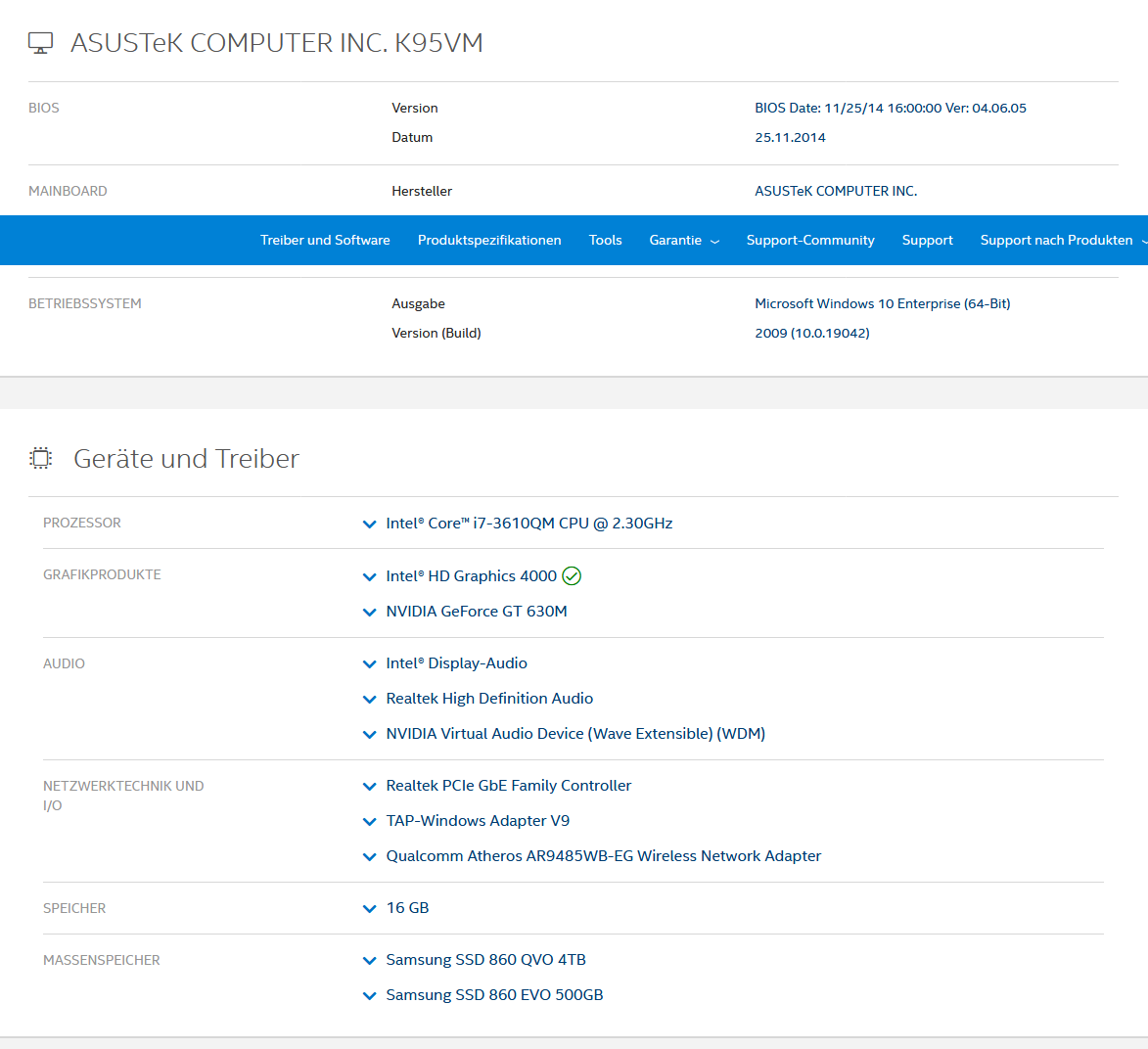Expand Intel HD Graphics 4000 details
Screen dimensions: 1148x1049
[x=370, y=576]
